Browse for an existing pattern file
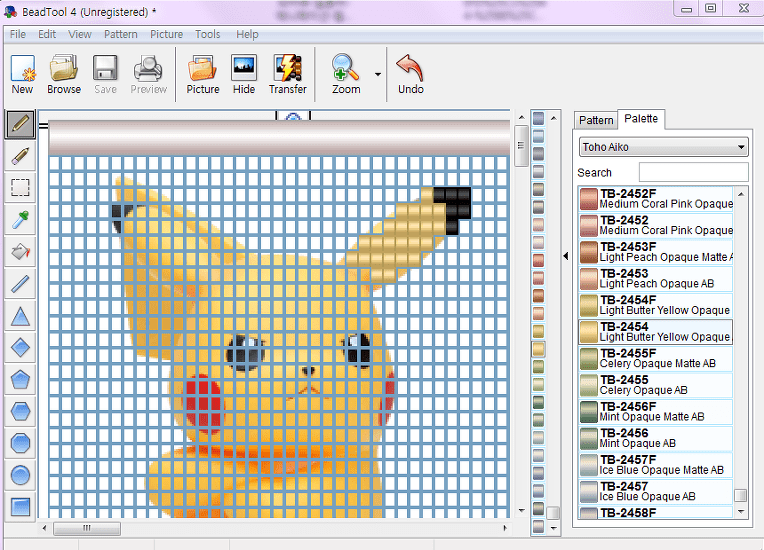The image size is (764, 550). point(64,74)
